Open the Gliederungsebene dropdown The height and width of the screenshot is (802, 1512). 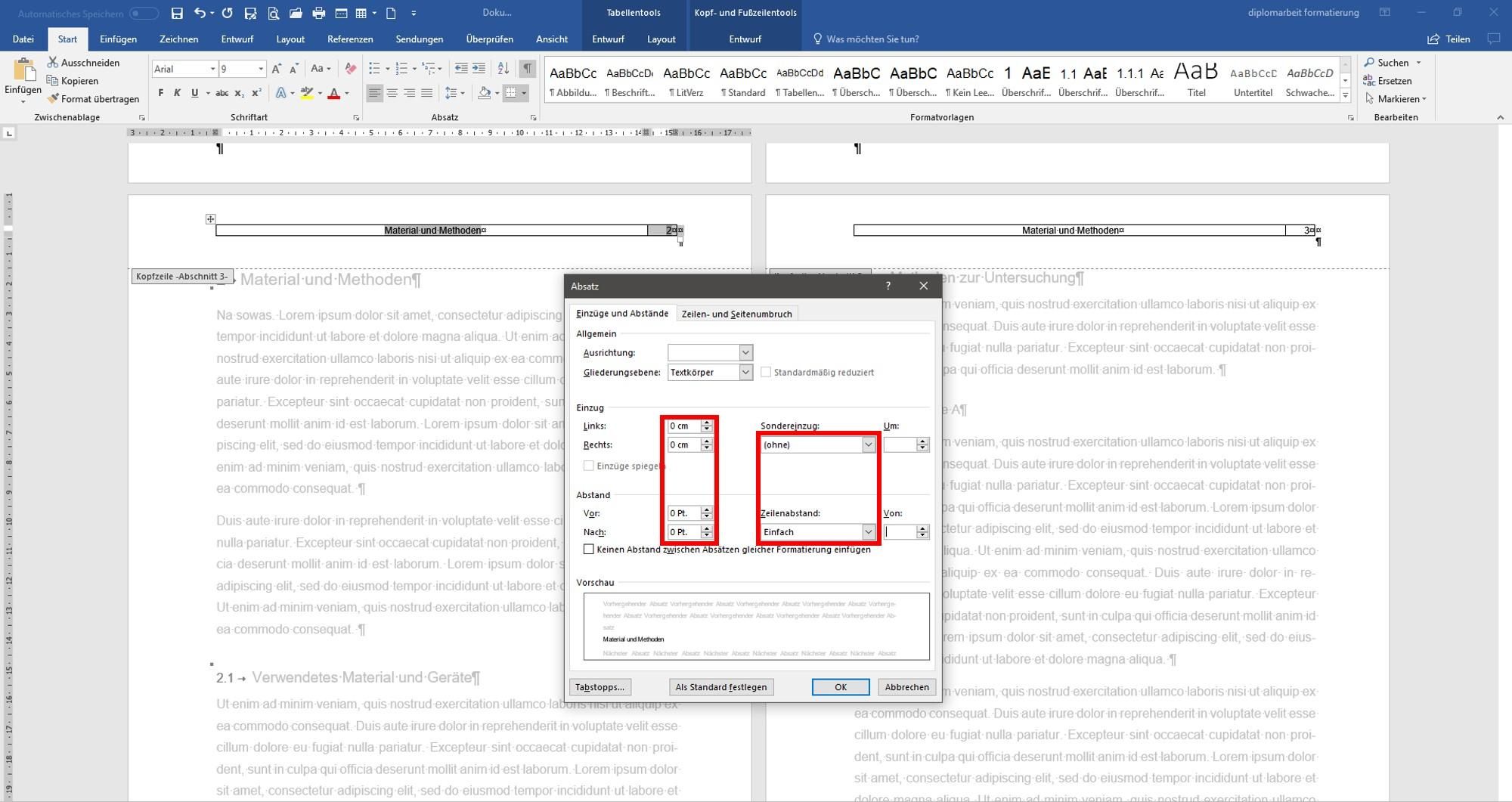pyautogui.click(x=745, y=372)
